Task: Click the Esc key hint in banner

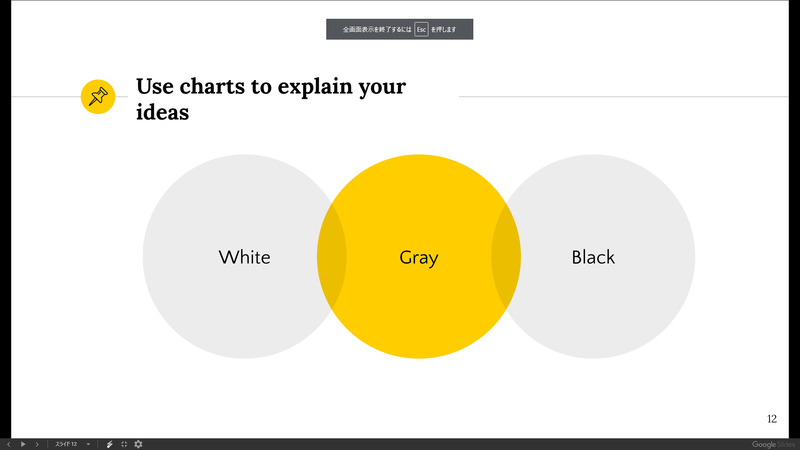Action: tap(421, 30)
